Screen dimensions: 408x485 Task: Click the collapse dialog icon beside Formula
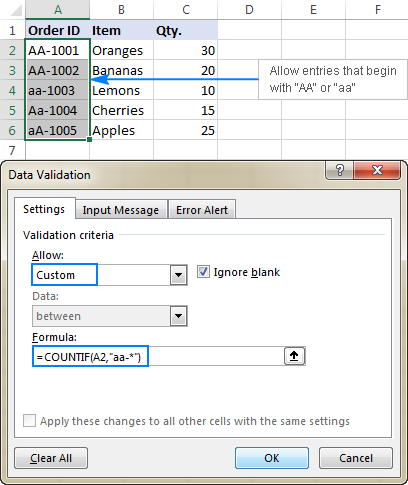[x=294, y=356]
